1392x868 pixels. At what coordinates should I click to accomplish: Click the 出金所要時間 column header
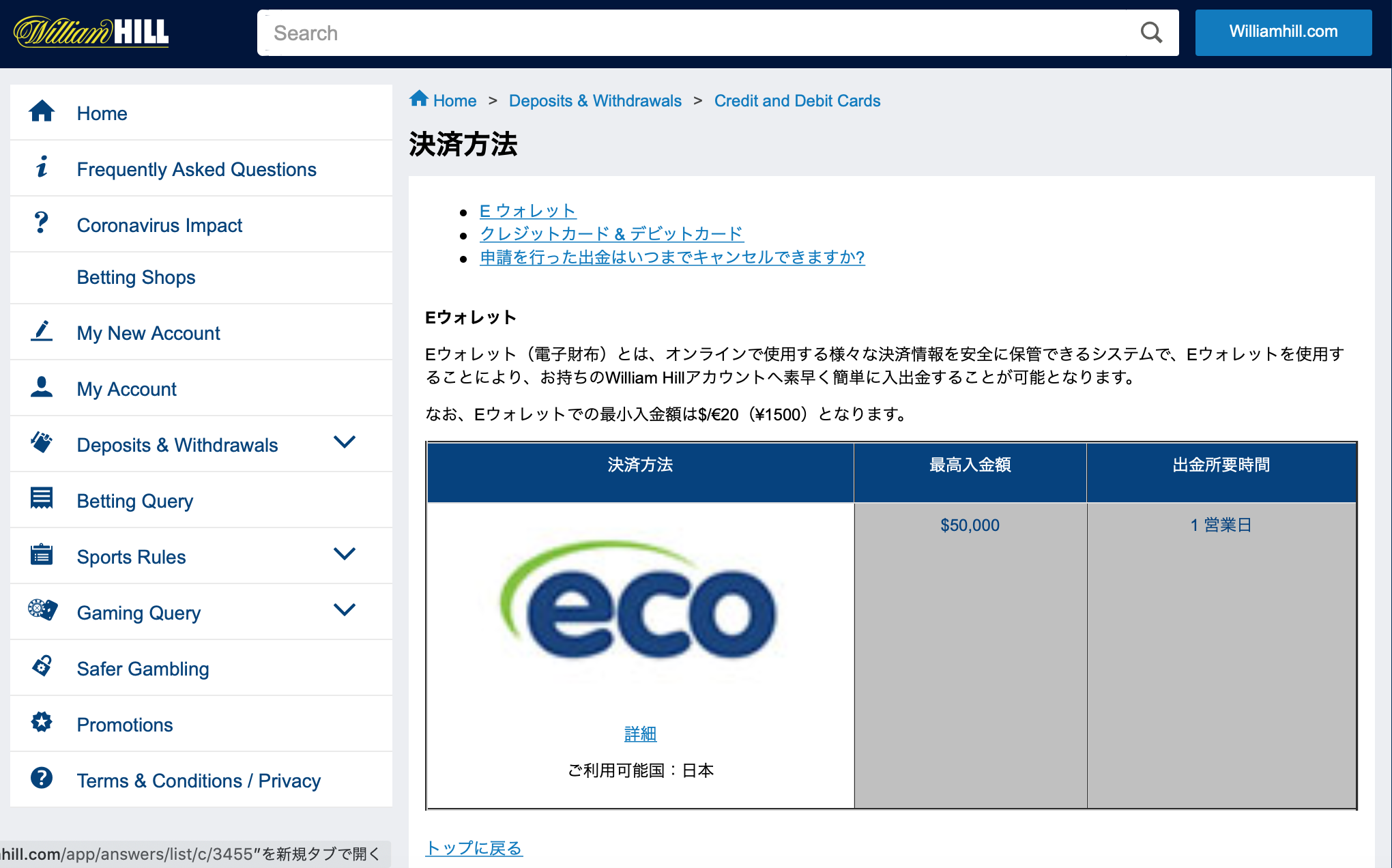(1221, 472)
